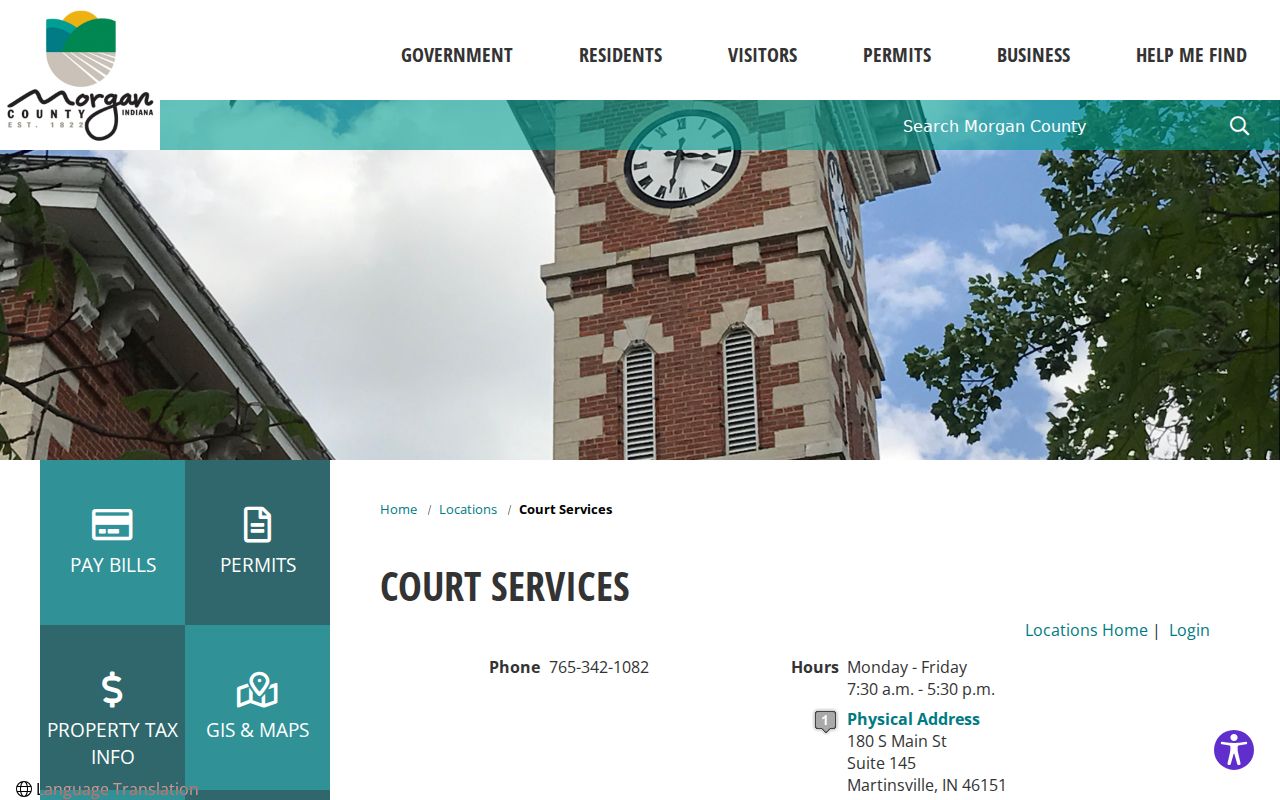Viewport: 1280px width, 800px height.
Task: Click the Language Translation globe icon
Action: point(24,789)
